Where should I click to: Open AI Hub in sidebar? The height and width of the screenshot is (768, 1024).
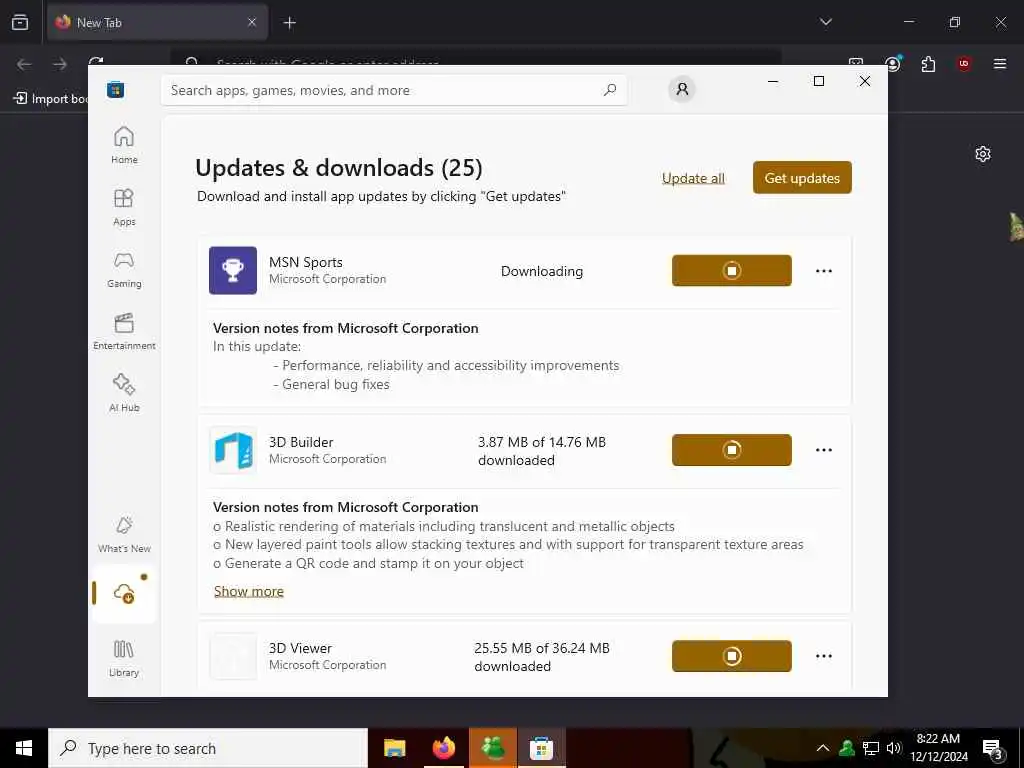(124, 393)
